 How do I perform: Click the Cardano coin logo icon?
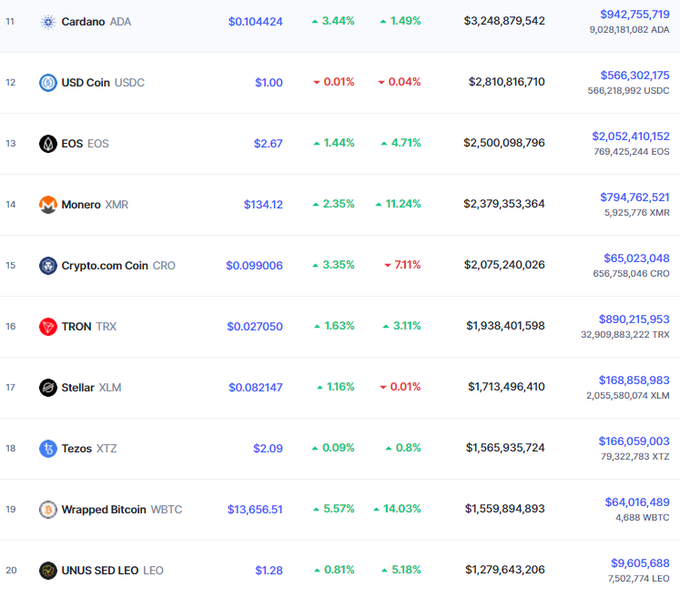click(48, 22)
